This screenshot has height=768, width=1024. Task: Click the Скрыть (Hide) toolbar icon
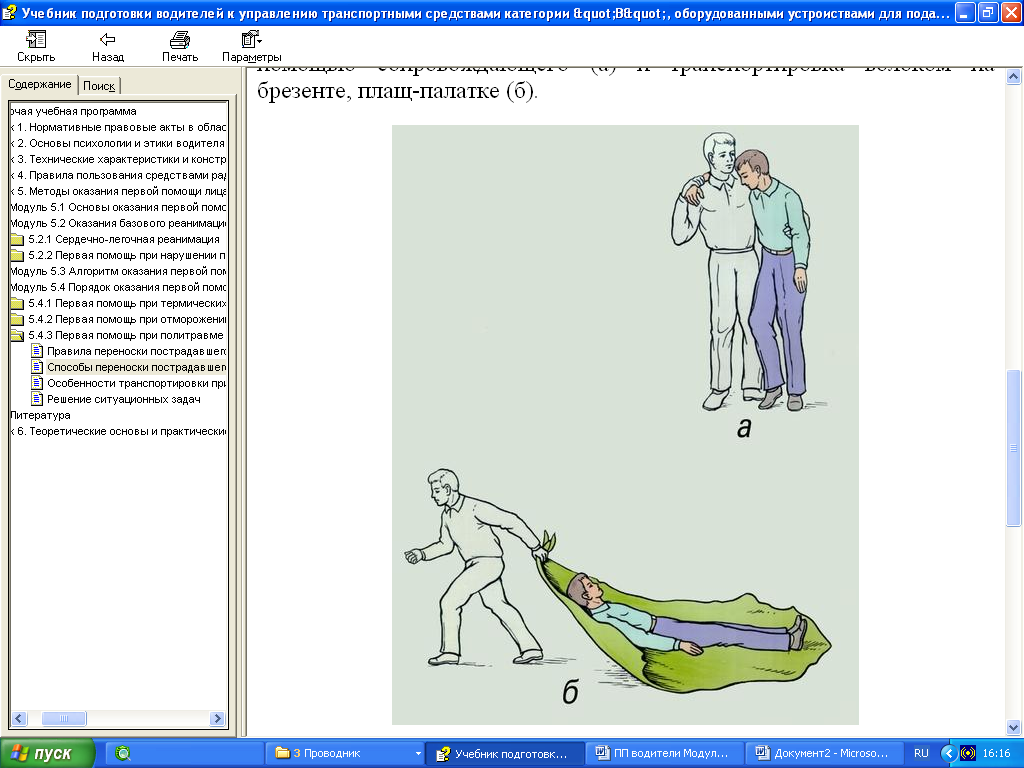[x=35, y=40]
